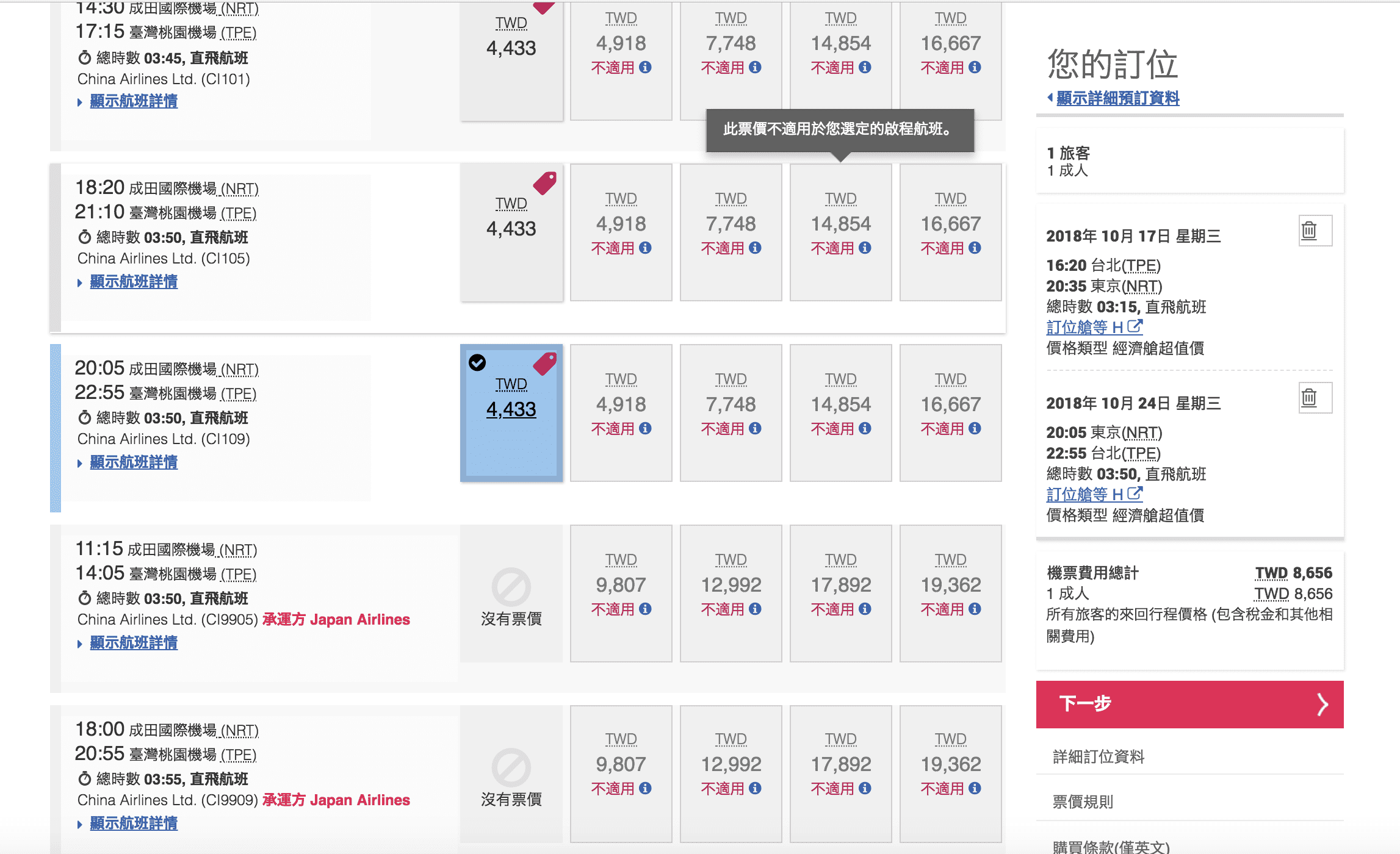Select the TWD 4,433 fare for flight CI105
Screen dimensions: 1400x854
pyautogui.click(x=511, y=232)
